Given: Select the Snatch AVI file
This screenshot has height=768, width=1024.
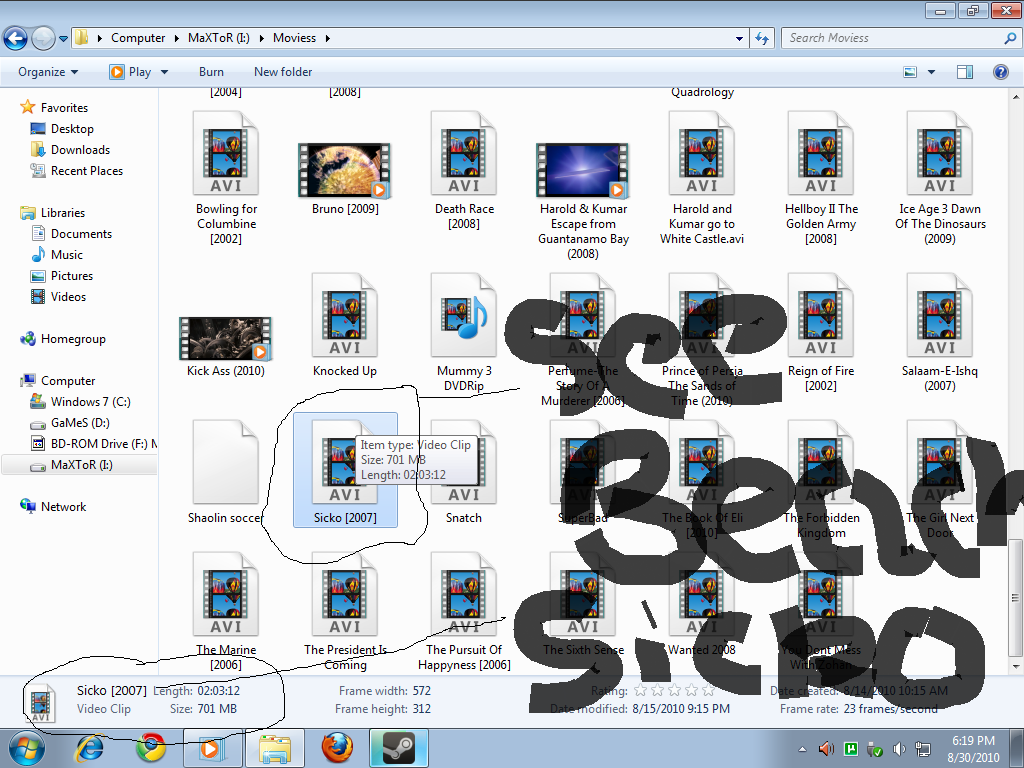Looking at the screenshot, I should pos(464,472).
